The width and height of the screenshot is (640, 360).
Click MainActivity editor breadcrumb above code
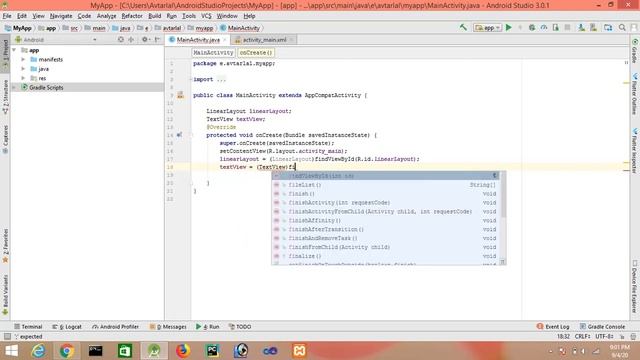tap(213, 53)
